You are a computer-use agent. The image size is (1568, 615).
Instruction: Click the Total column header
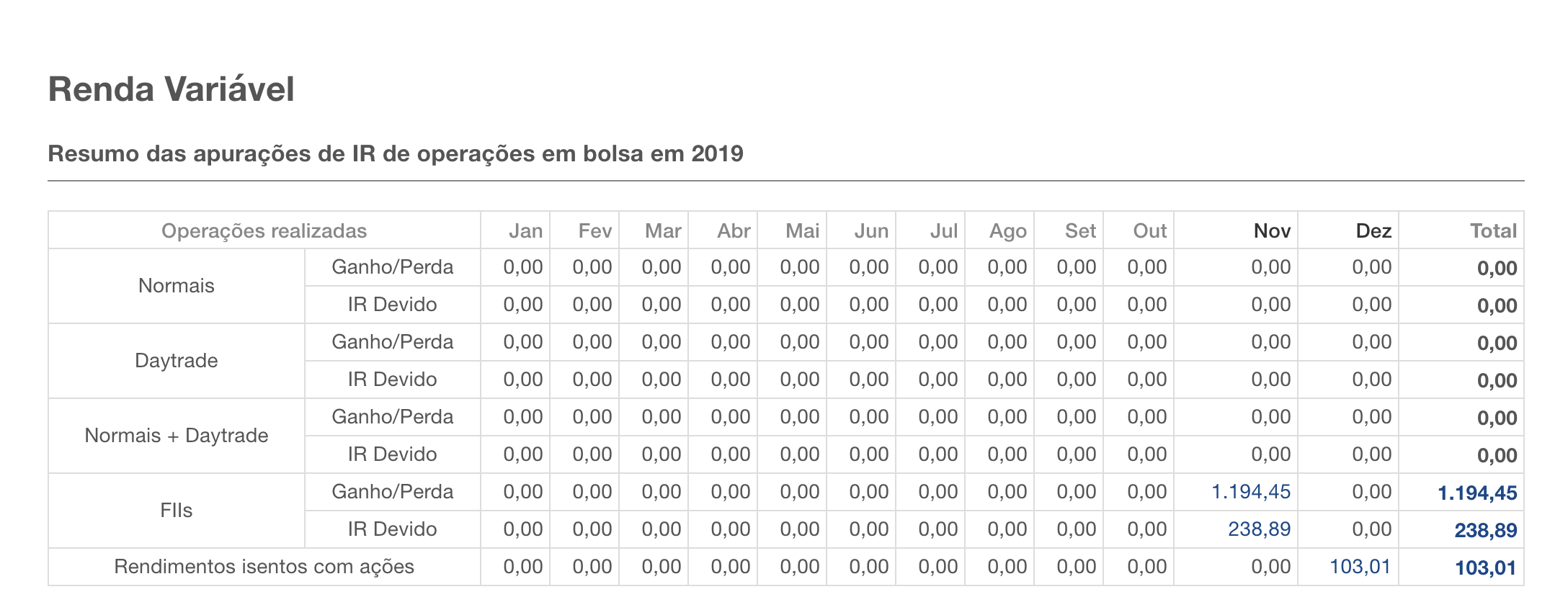(x=1493, y=231)
